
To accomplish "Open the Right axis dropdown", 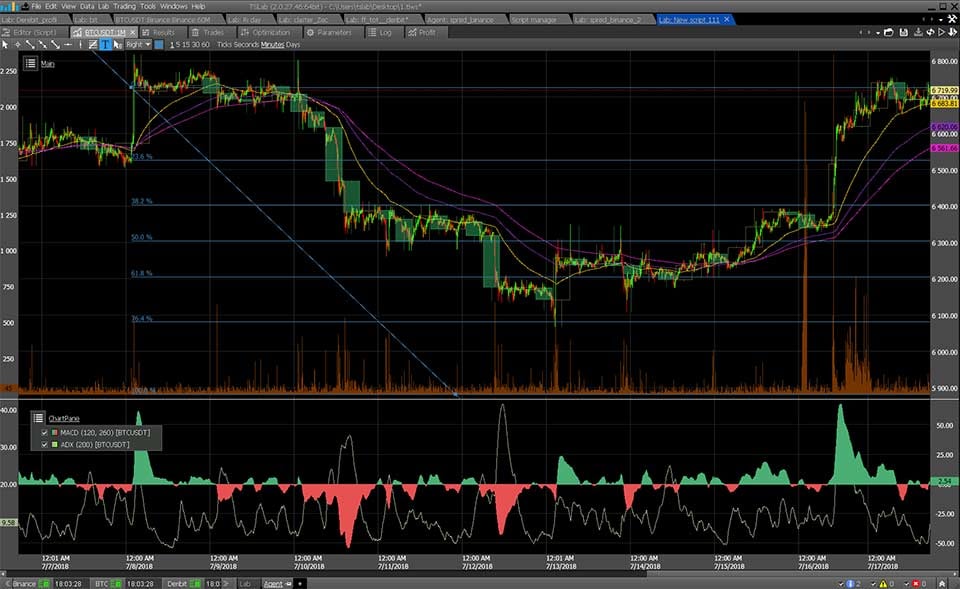I will [x=137, y=45].
